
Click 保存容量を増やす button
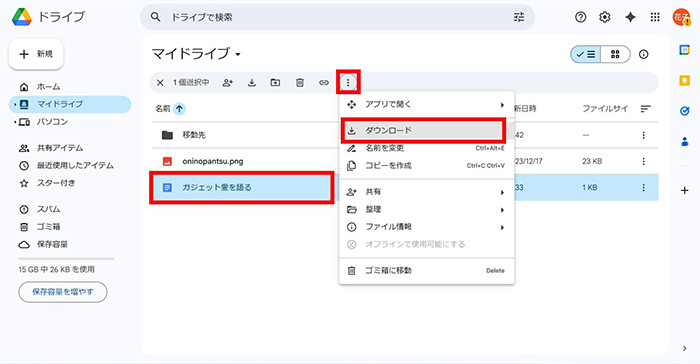(62, 292)
